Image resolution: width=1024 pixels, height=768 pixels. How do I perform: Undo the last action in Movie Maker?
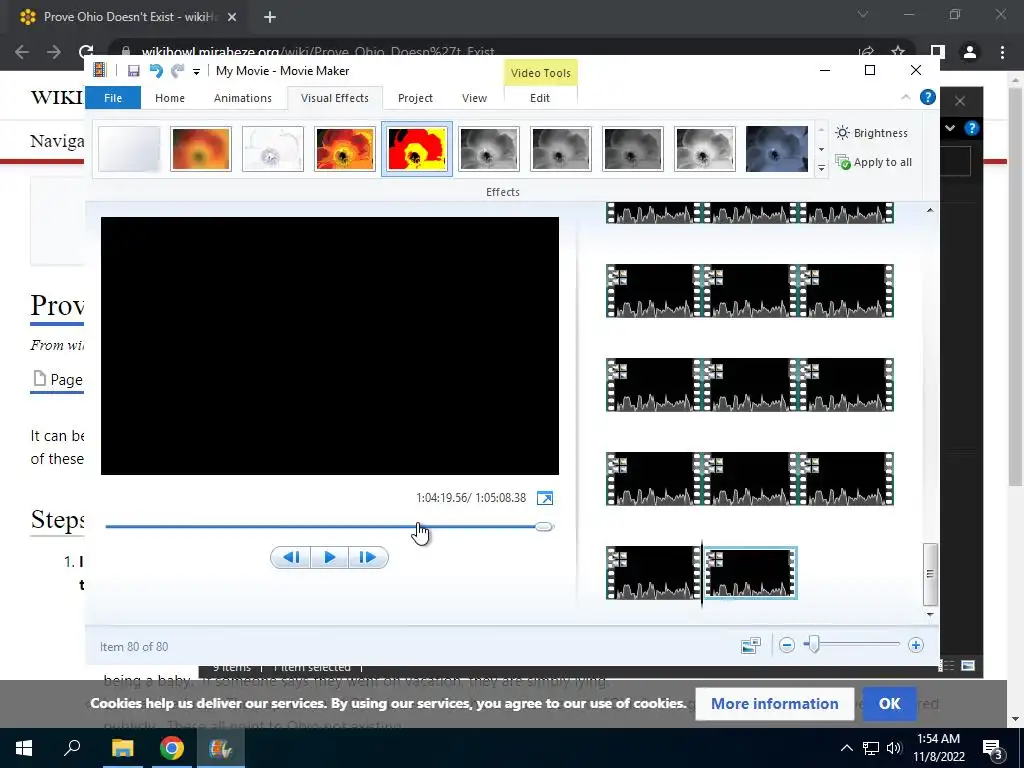coord(156,71)
